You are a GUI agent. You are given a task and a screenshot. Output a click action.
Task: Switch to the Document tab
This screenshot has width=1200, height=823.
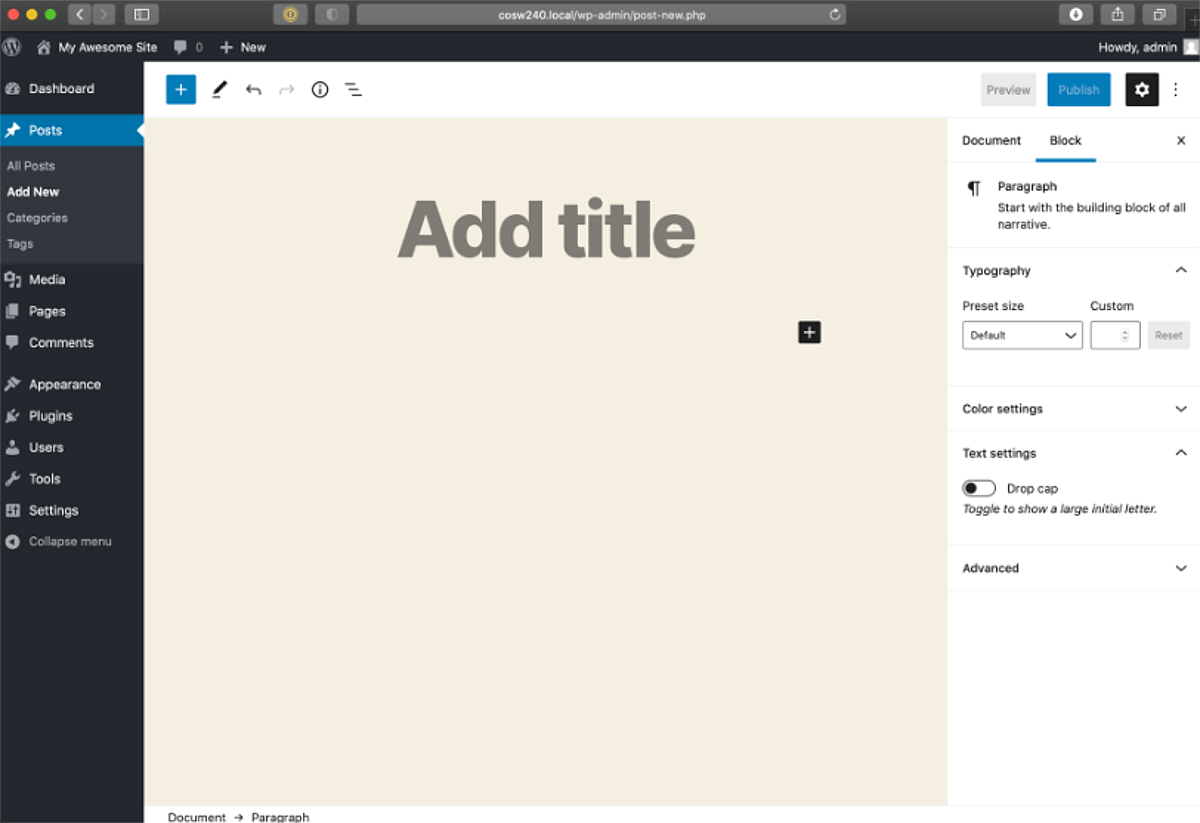991,140
